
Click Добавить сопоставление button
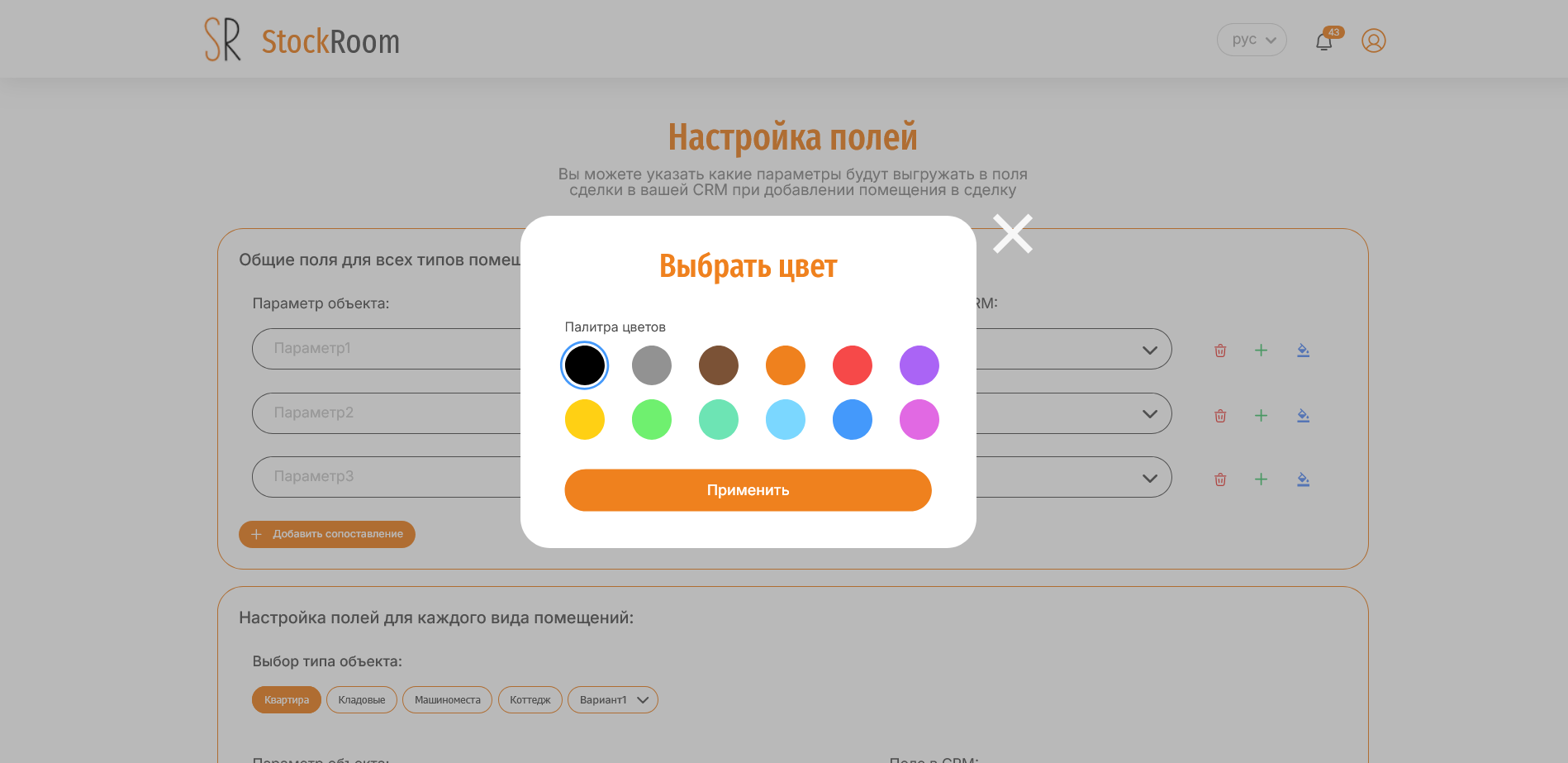(x=327, y=534)
